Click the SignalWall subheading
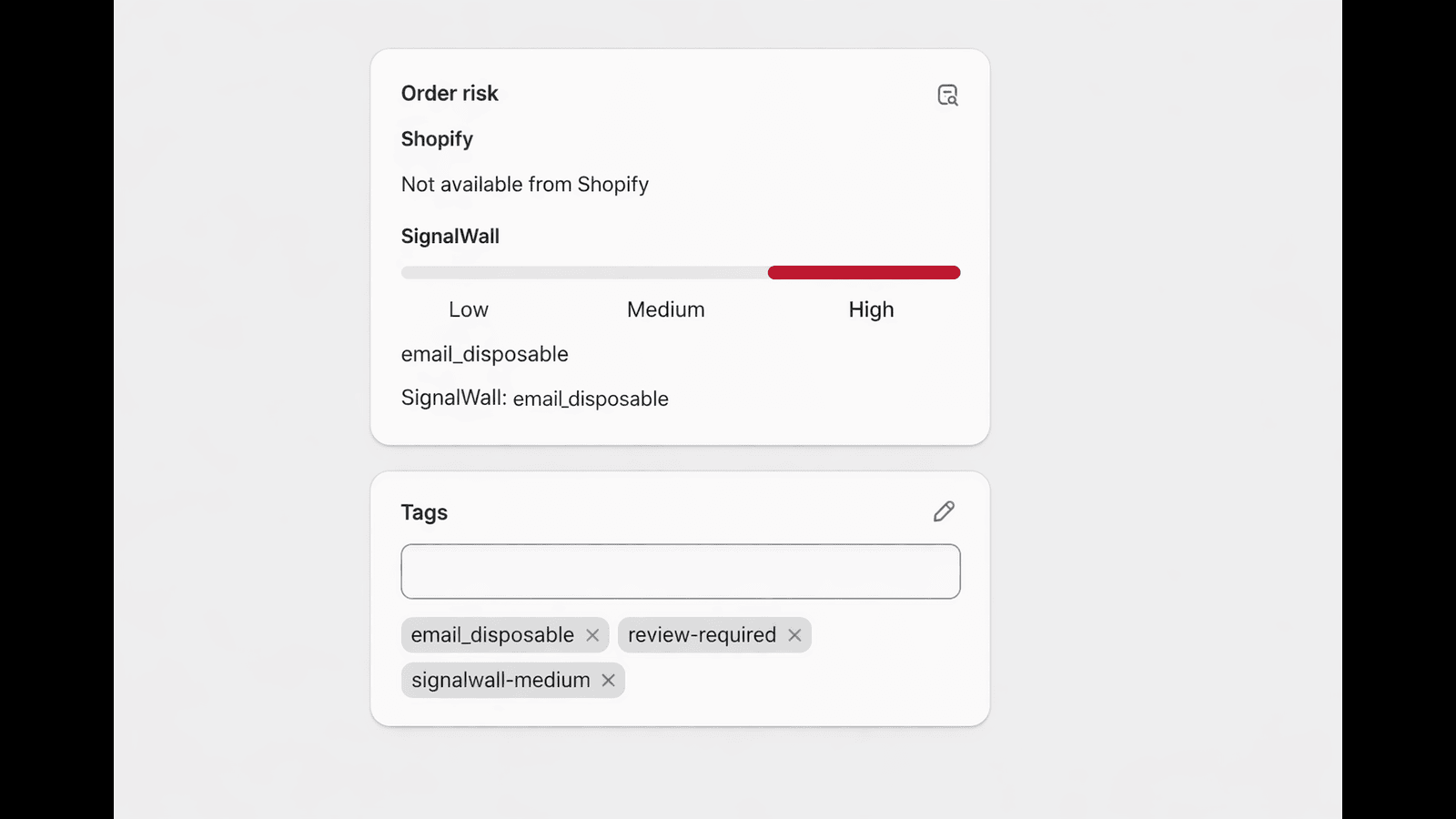Viewport: 1456px width, 819px height. 450,237
